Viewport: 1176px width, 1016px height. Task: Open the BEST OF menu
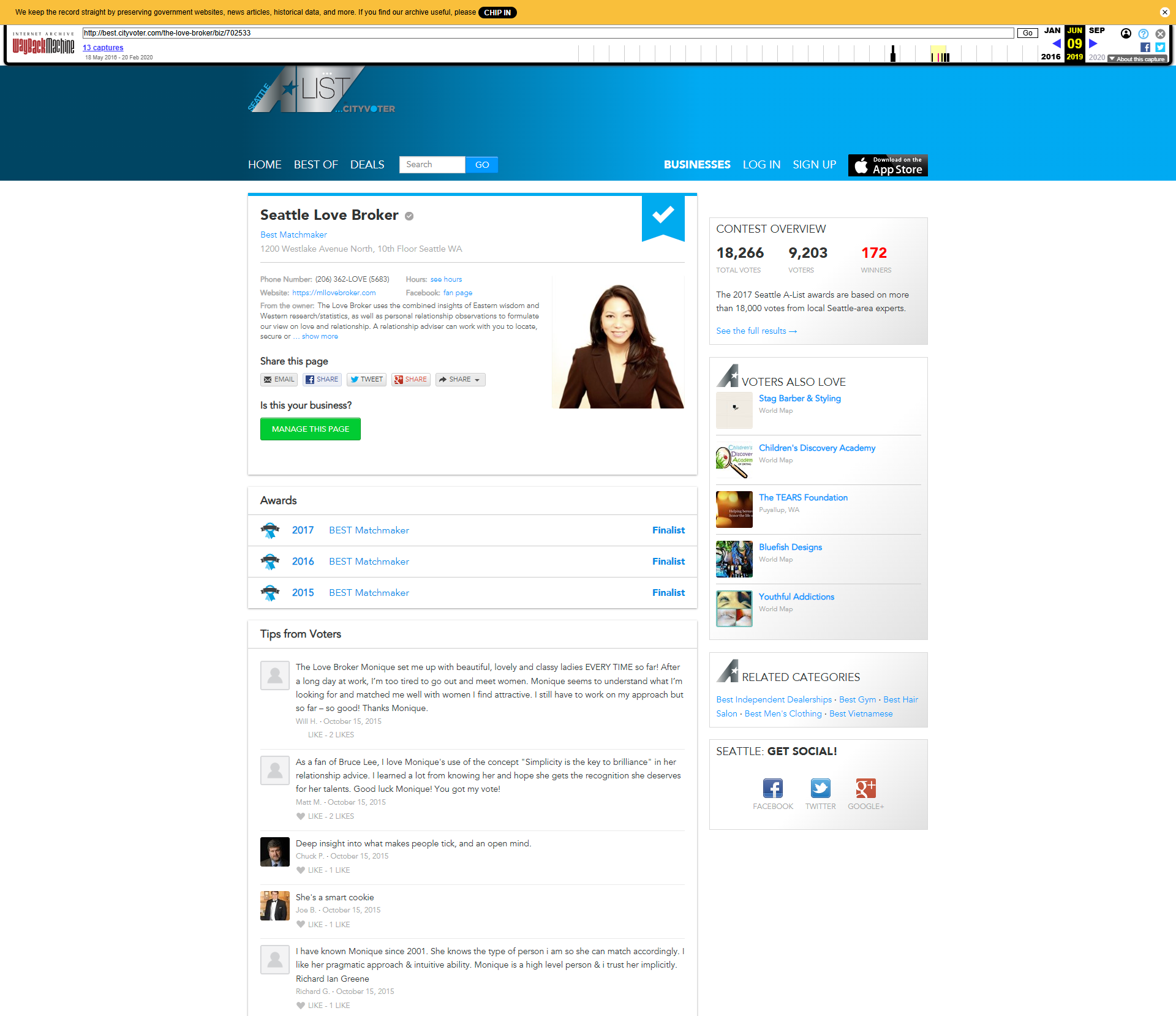pos(315,165)
